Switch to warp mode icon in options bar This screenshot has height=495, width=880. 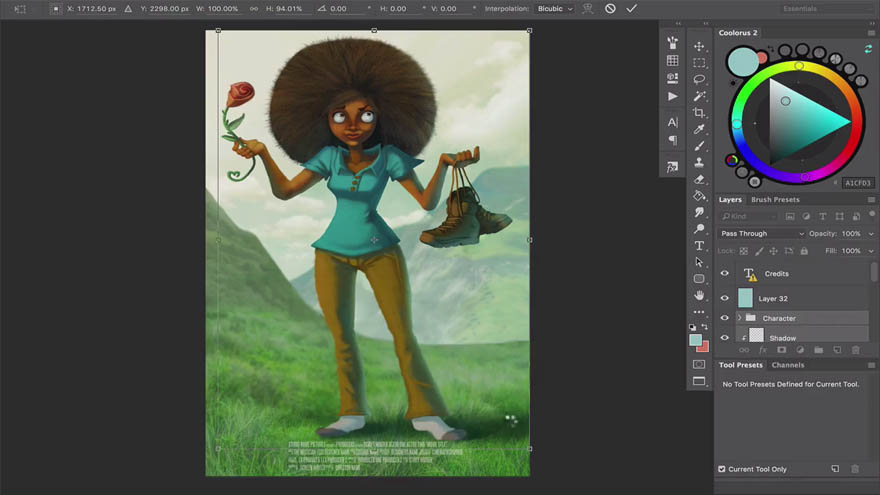pos(588,8)
